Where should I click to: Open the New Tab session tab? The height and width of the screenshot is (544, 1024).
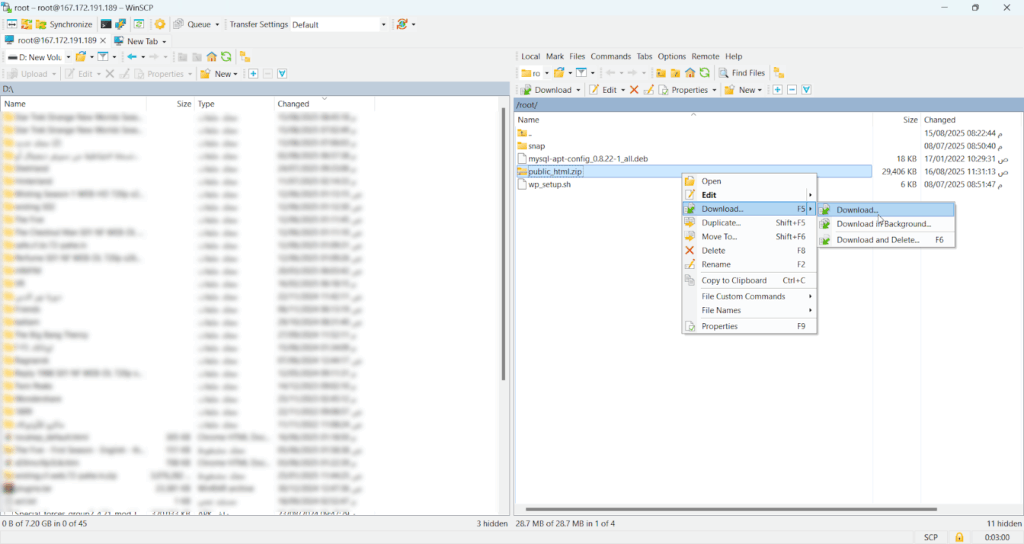[x=139, y=41]
